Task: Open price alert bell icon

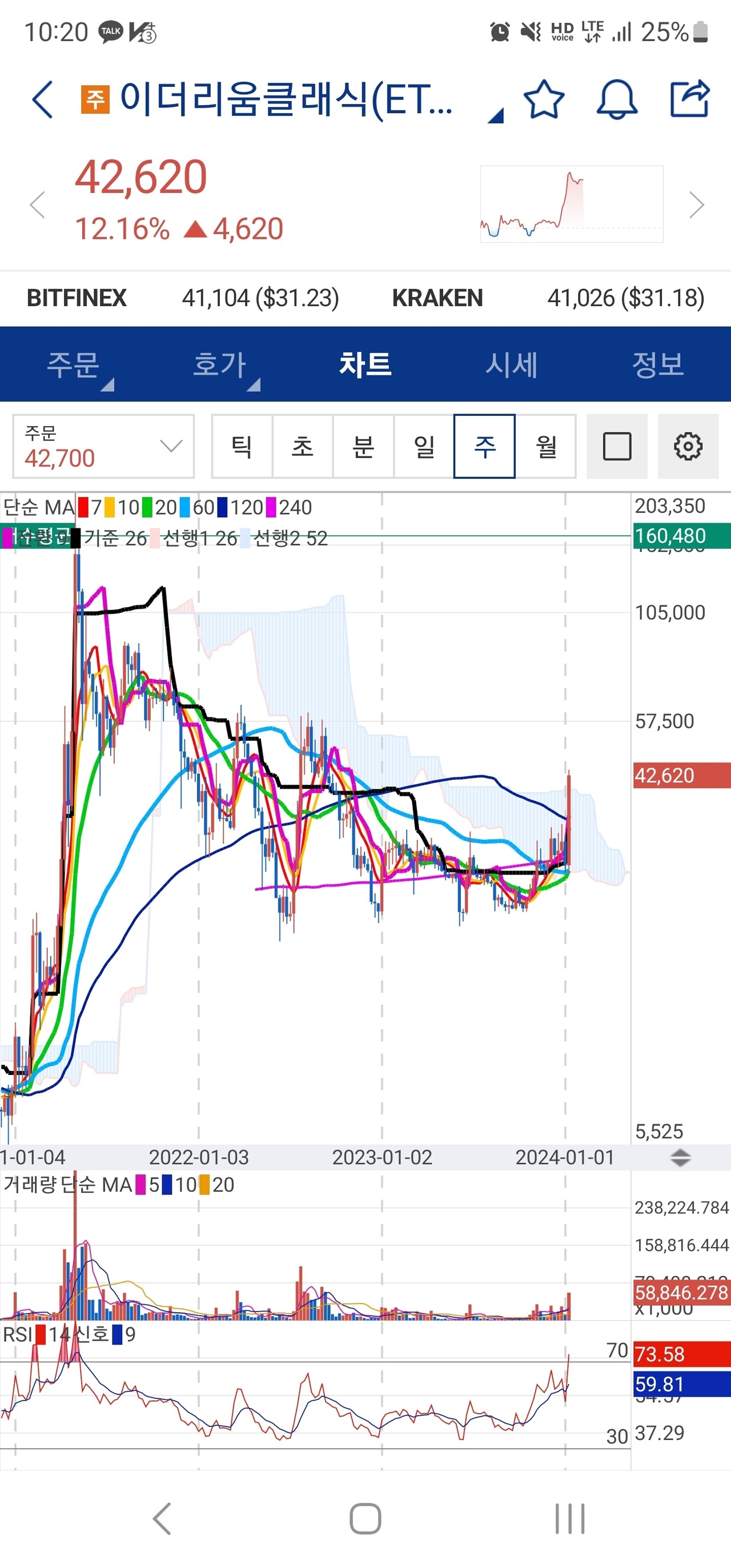Action: (617, 99)
